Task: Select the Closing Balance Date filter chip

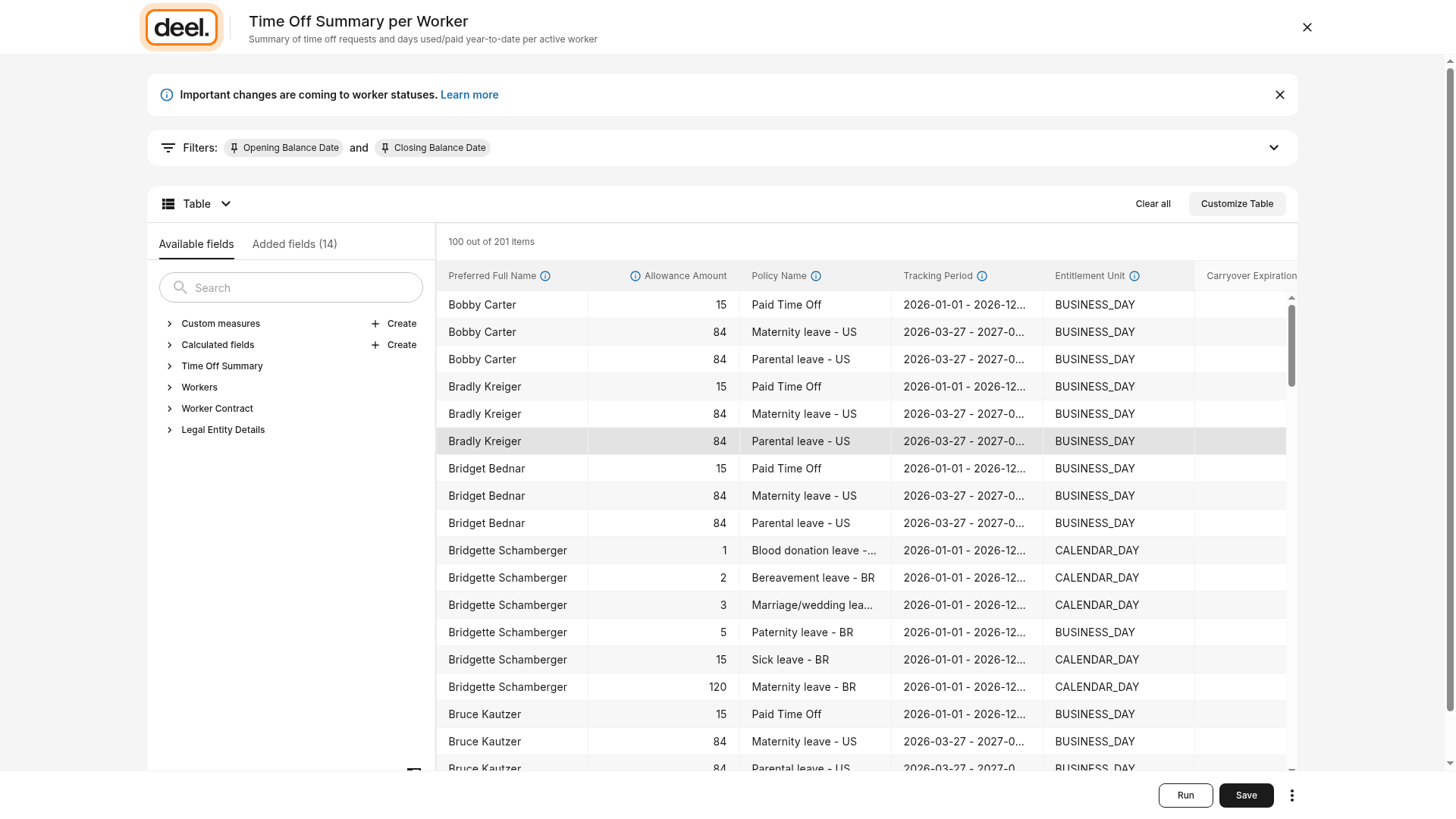Action: tap(432, 148)
